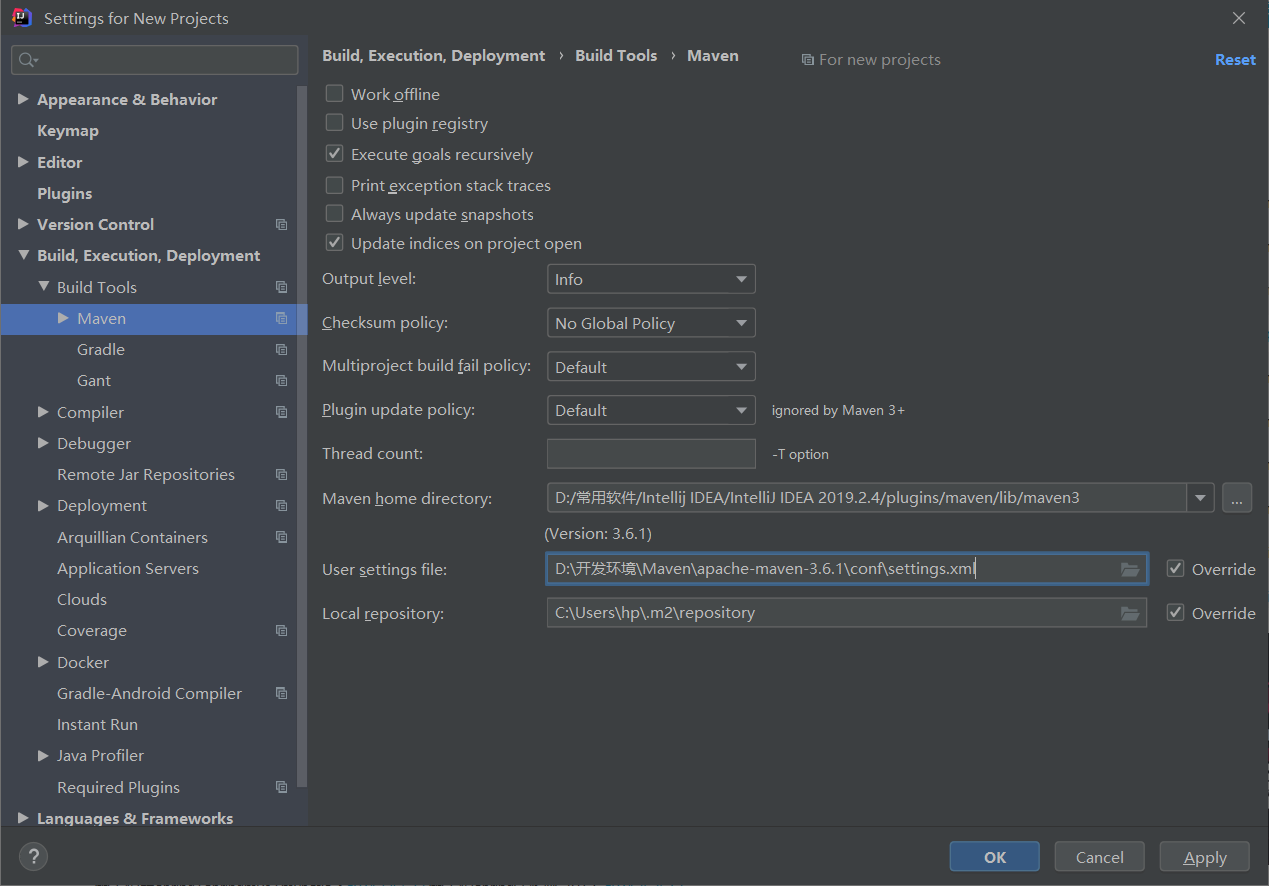Viewport: 1269px width, 886px height.
Task: Click into the settings search field
Action: [155, 60]
